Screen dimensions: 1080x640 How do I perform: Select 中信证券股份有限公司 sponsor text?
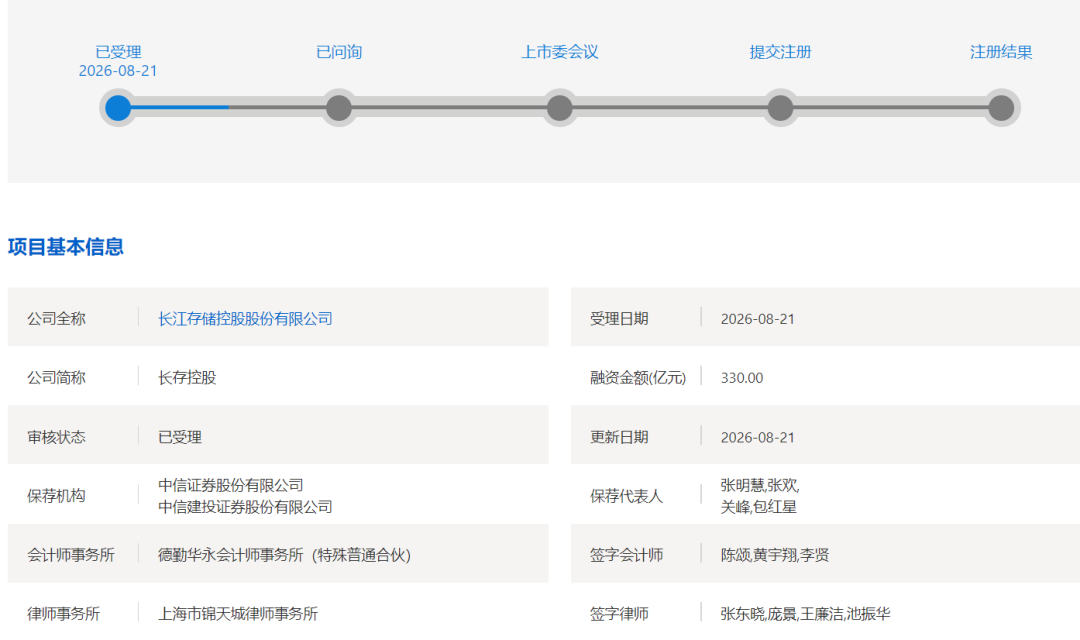point(231,485)
